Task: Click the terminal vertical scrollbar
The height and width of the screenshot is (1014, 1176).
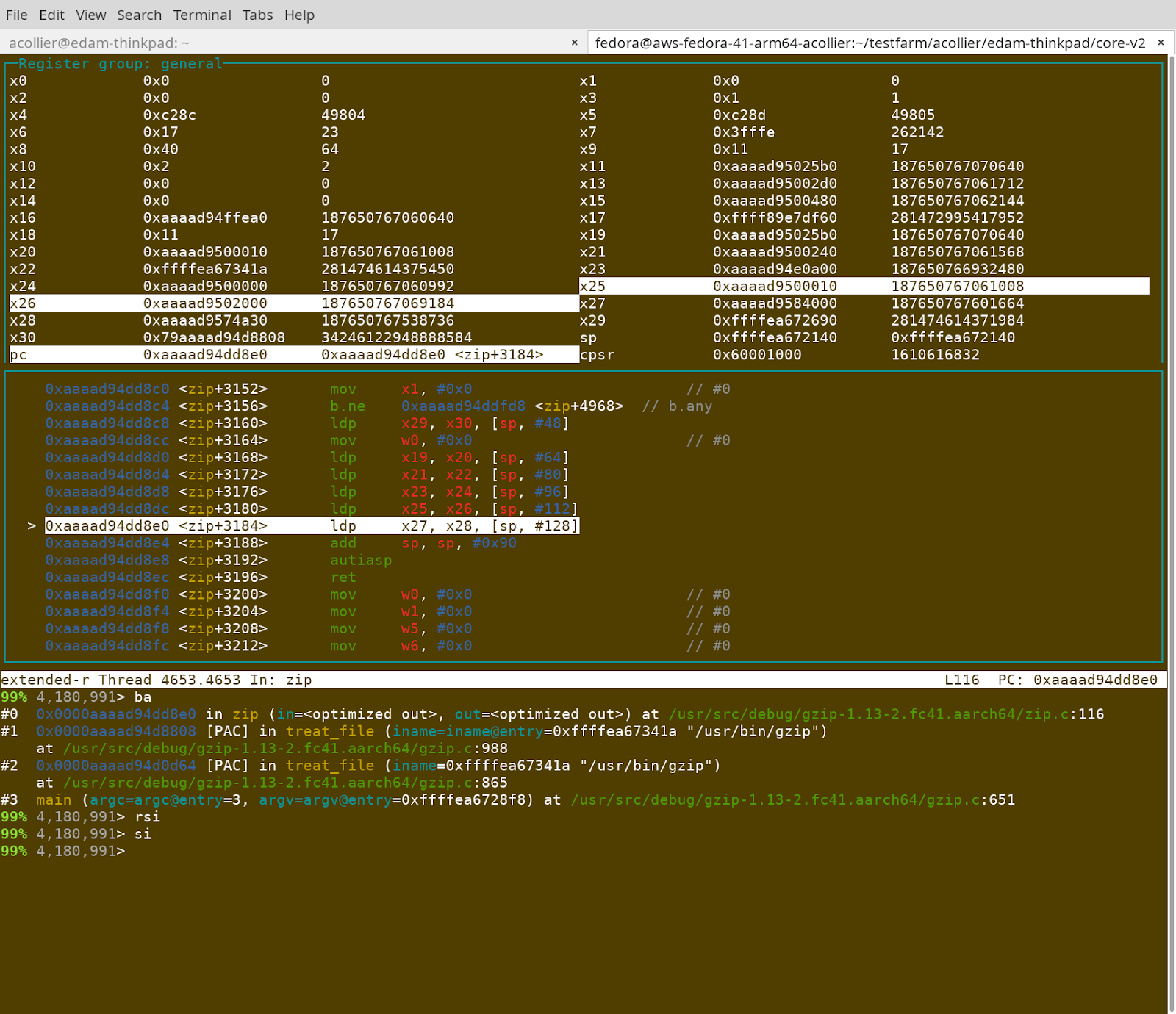Action: click(1172, 534)
